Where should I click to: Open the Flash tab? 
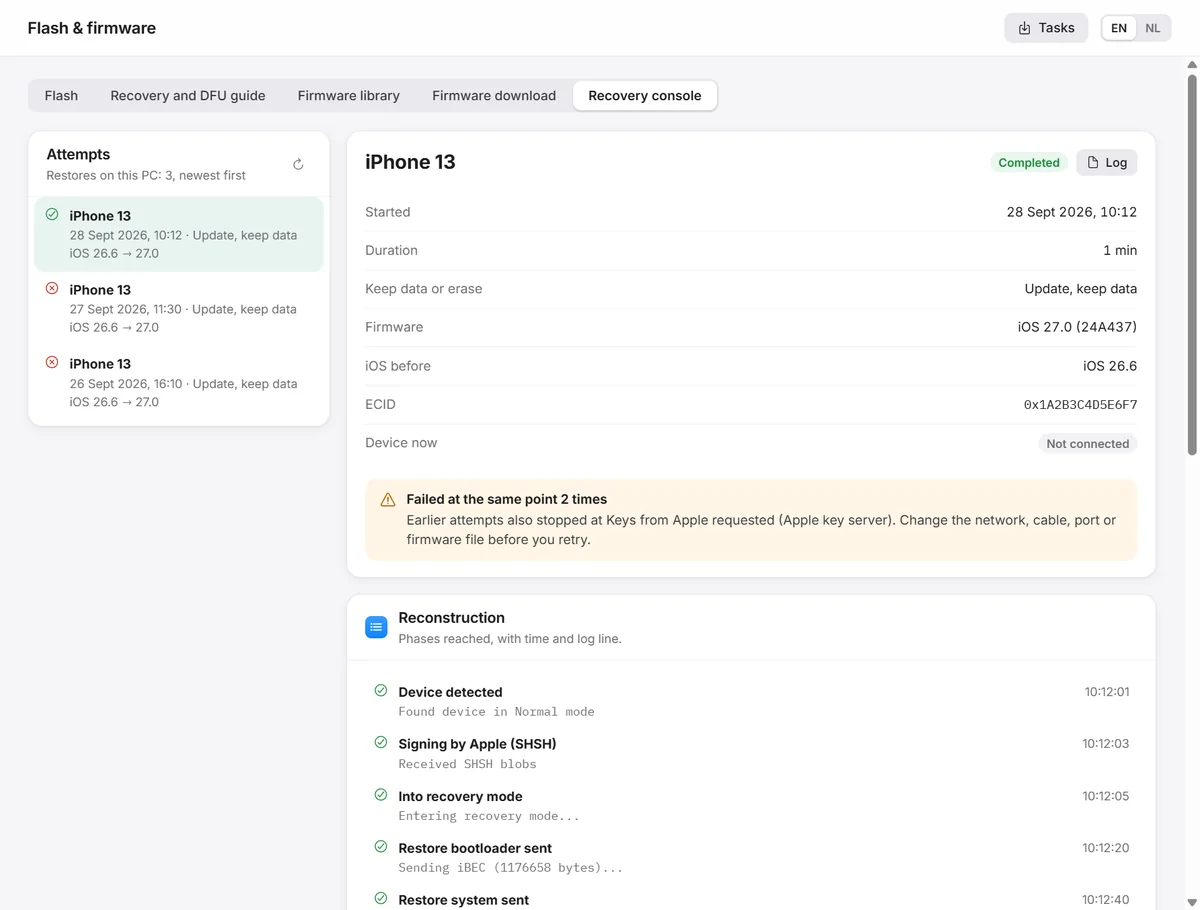(61, 96)
